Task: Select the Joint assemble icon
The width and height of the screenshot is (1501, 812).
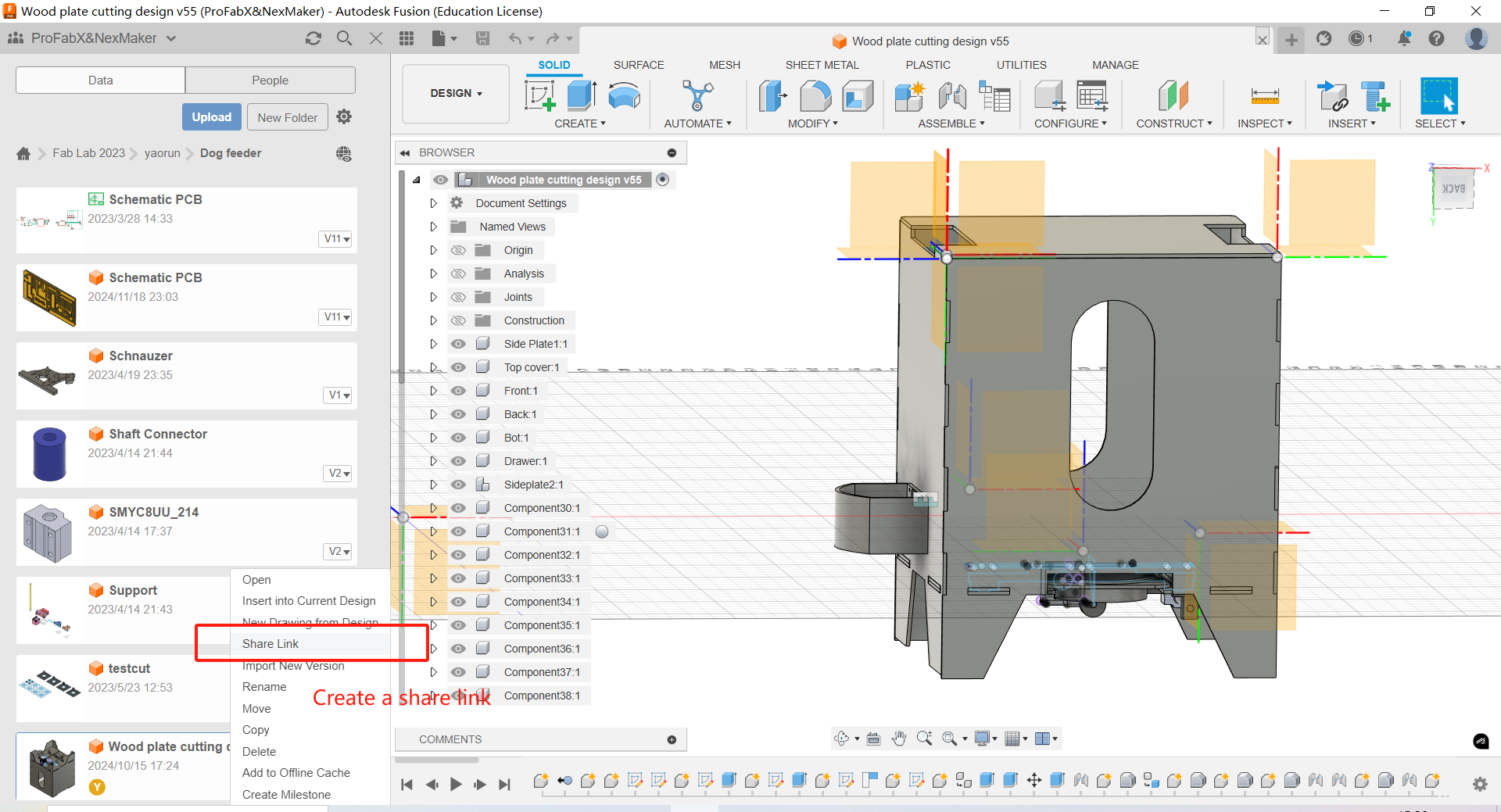Action: 952,96
